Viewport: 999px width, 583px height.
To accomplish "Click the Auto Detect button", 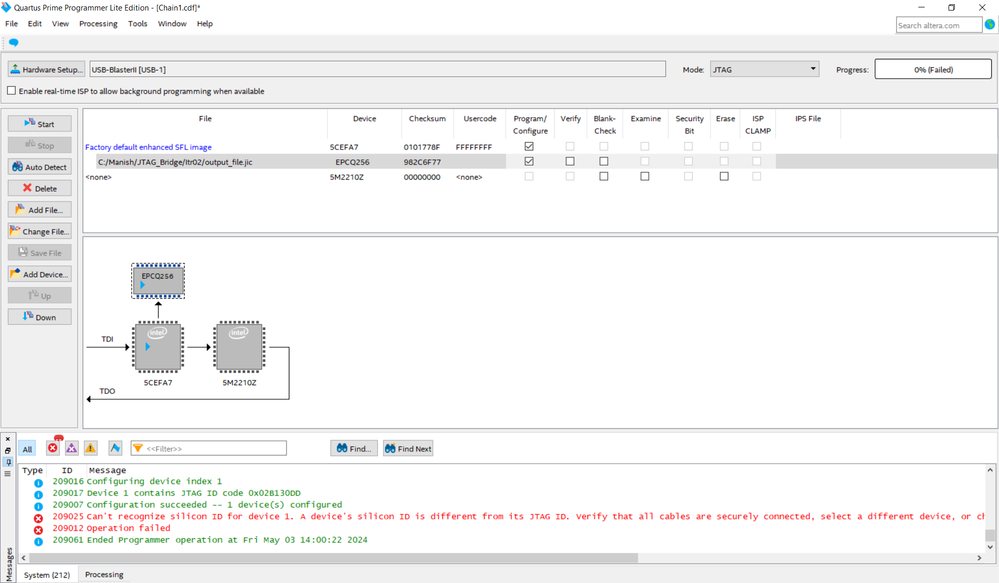I will [40, 167].
